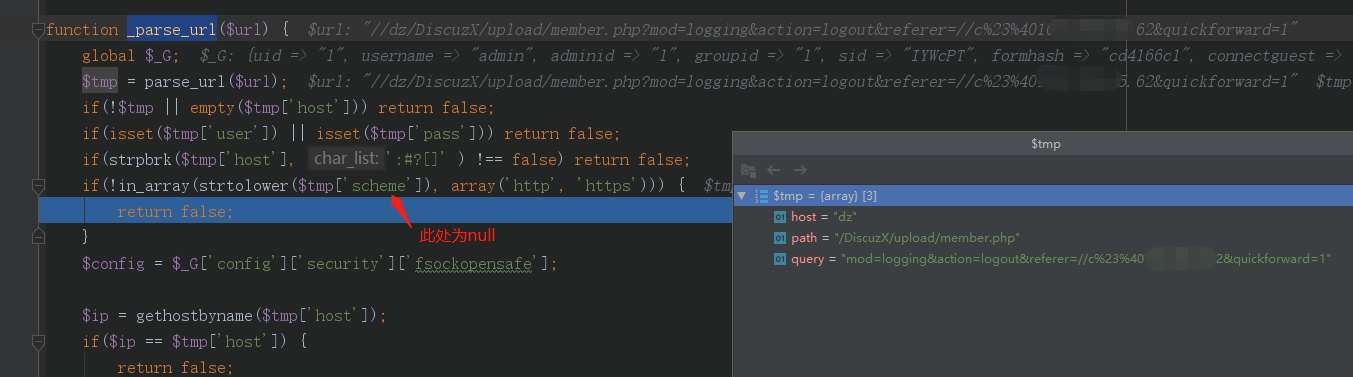1353x377 pixels.
Task: Click the field icon next to query
Action: tap(780, 259)
